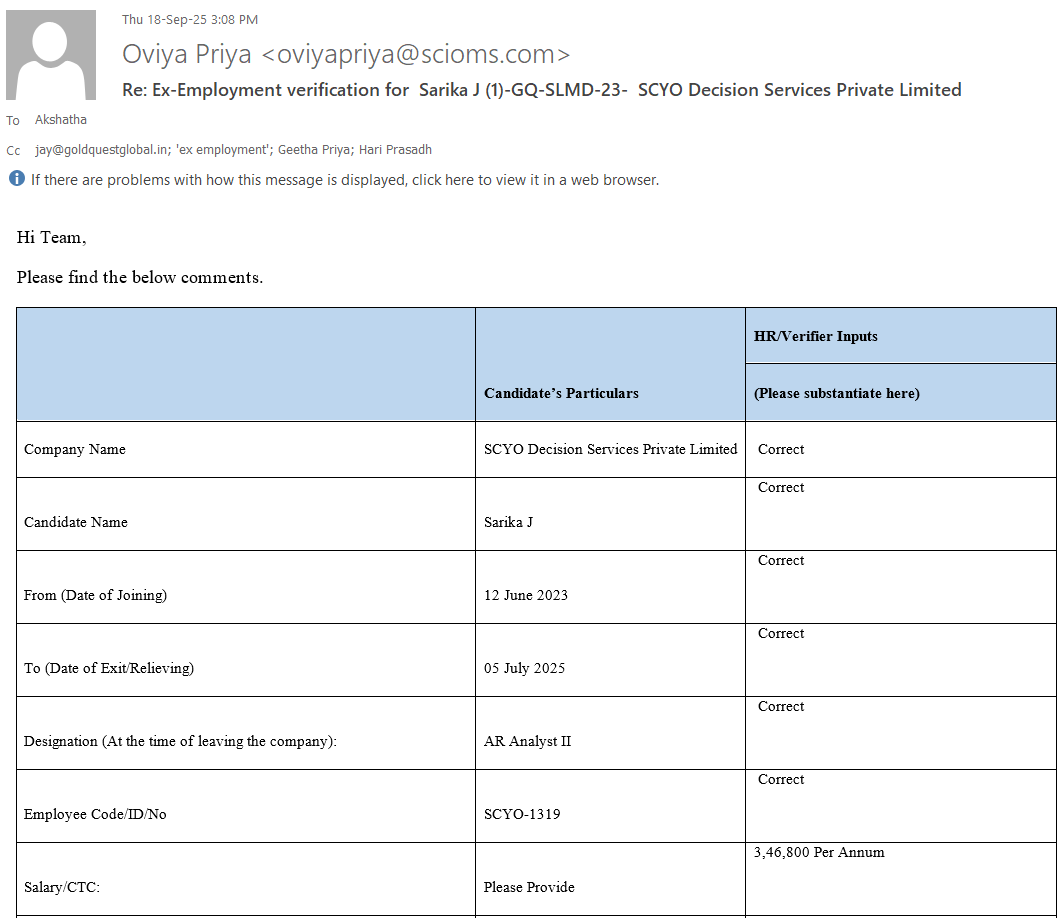Click 'From (Date of Joining)' label
The width and height of the screenshot is (1062, 918).
tap(95, 596)
